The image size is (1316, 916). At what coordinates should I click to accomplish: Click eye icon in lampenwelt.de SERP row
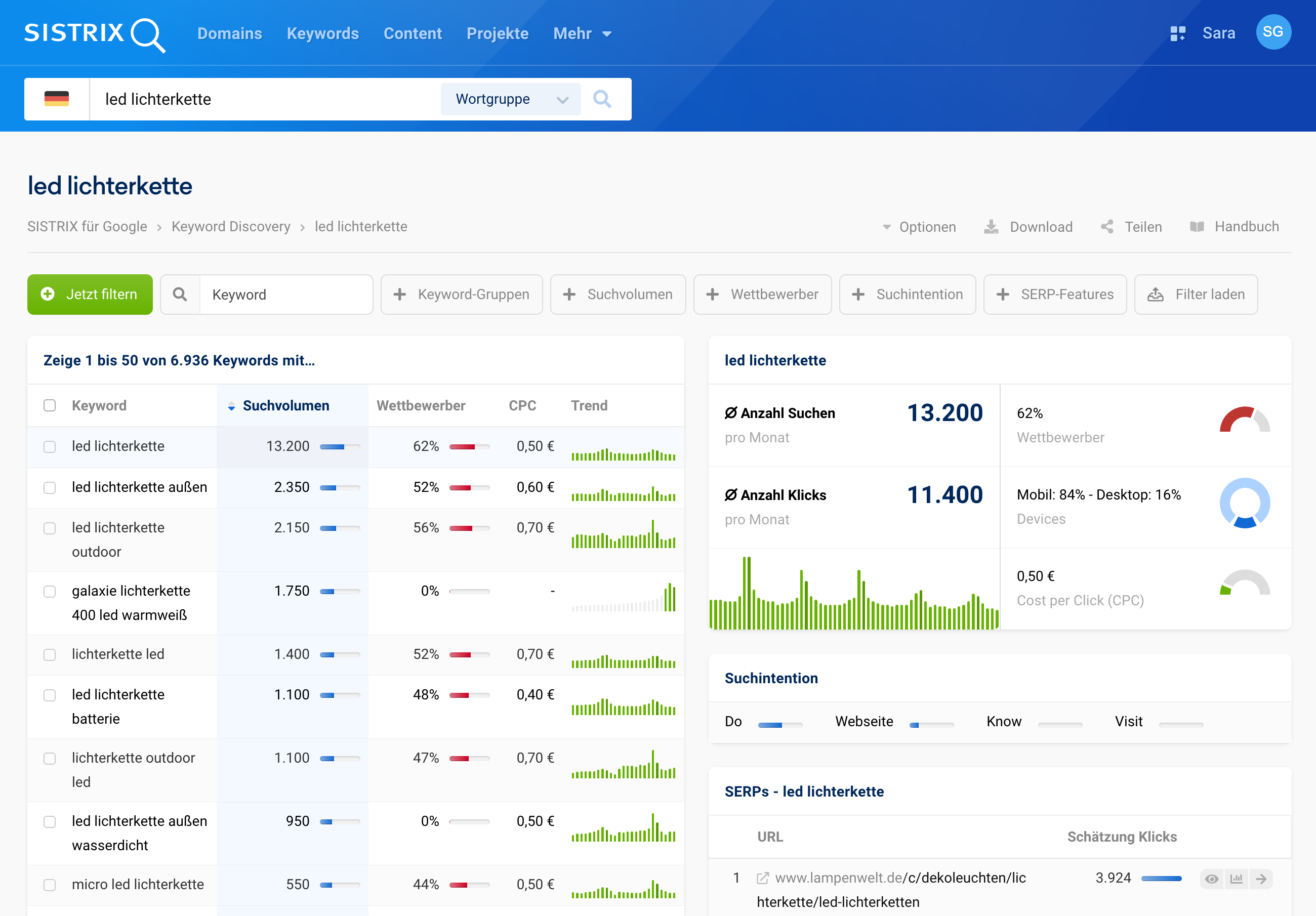1211,879
